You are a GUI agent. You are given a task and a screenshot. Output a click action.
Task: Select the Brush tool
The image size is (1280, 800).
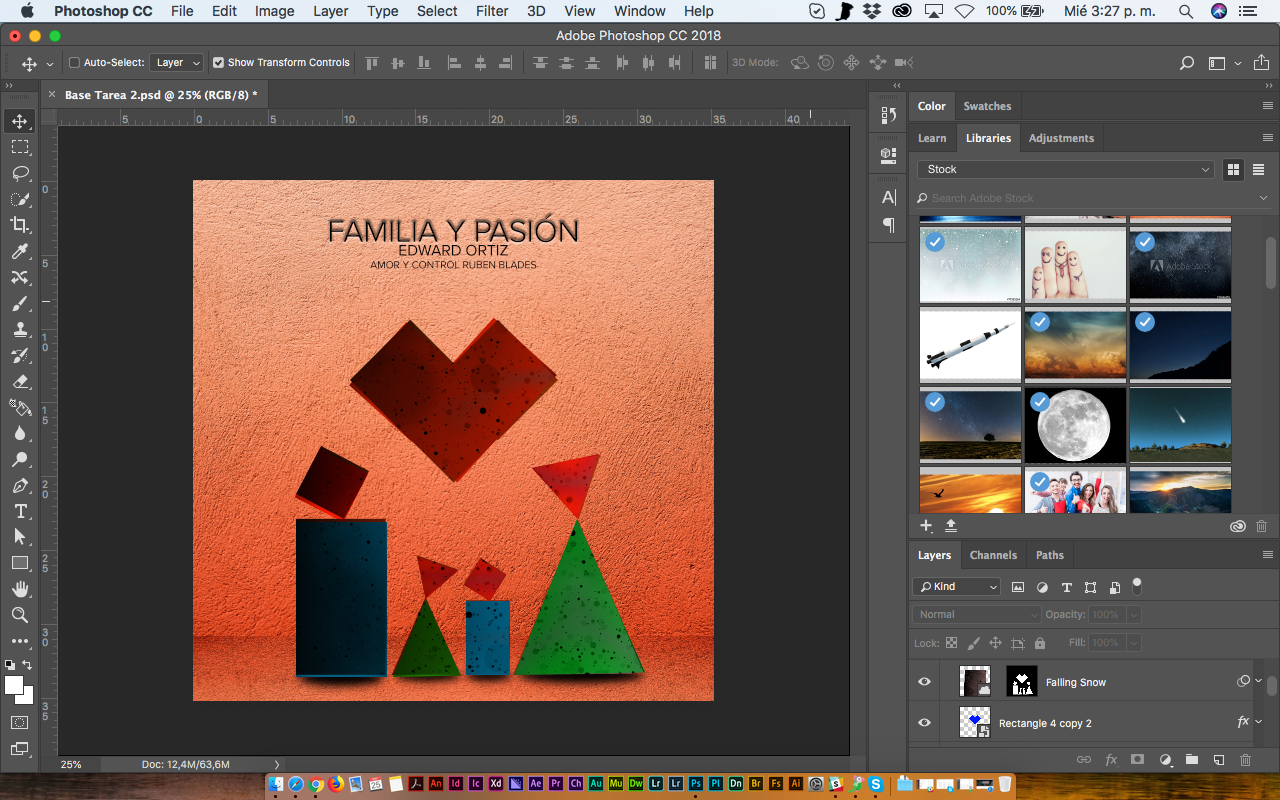20,303
